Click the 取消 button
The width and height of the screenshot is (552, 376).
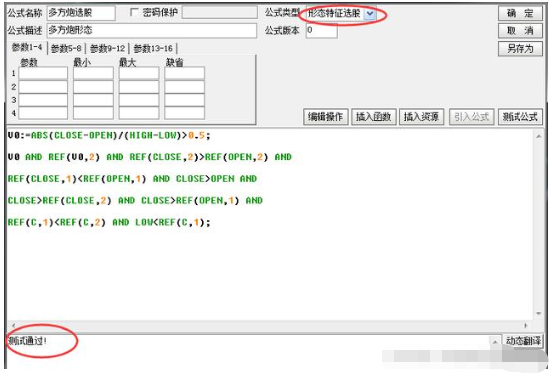click(520, 31)
